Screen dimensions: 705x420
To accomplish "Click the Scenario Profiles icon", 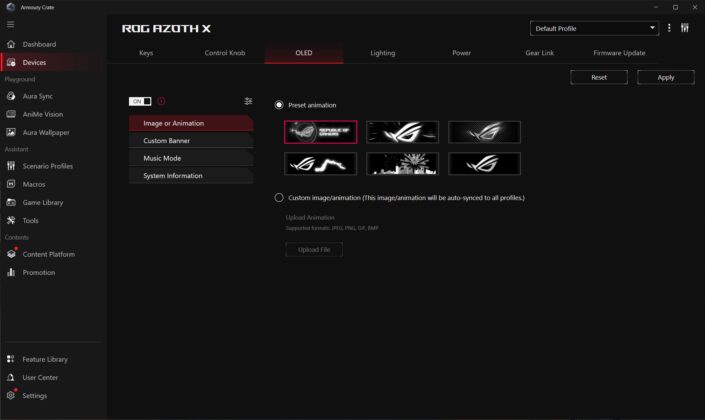I will click(x=11, y=166).
